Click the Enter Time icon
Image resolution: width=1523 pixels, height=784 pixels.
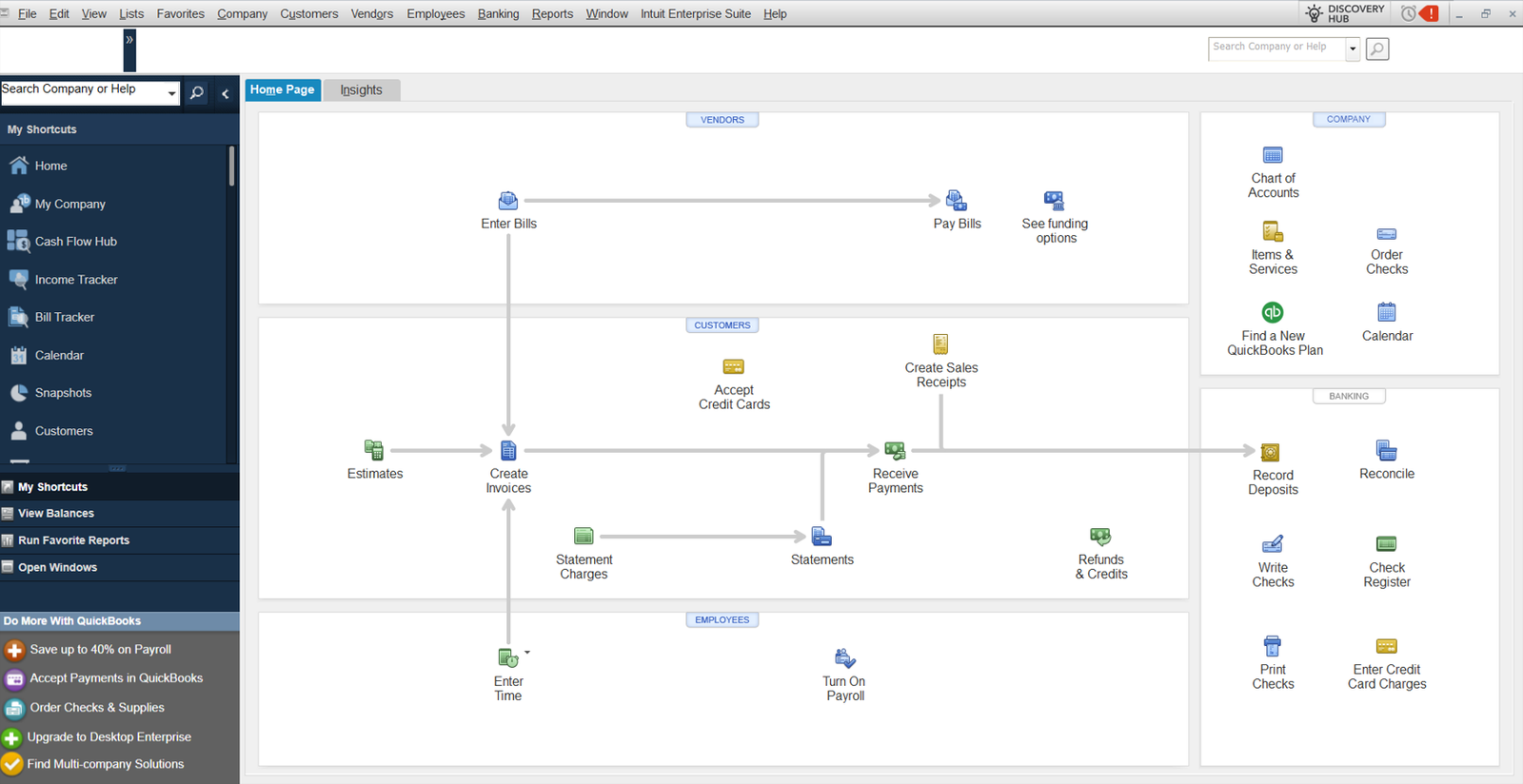point(508,657)
